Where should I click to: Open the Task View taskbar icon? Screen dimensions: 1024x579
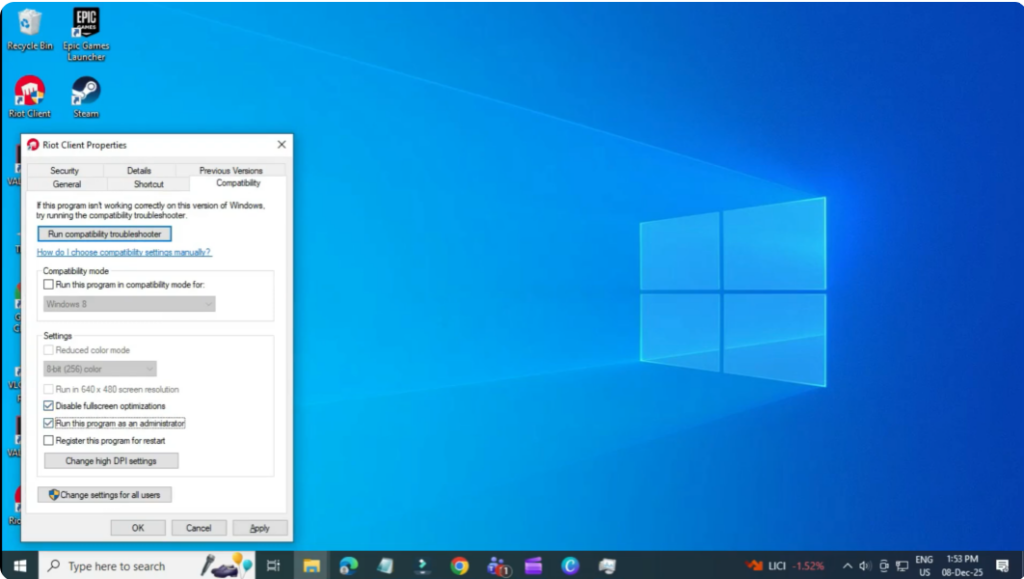pyautogui.click(x=273, y=565)
